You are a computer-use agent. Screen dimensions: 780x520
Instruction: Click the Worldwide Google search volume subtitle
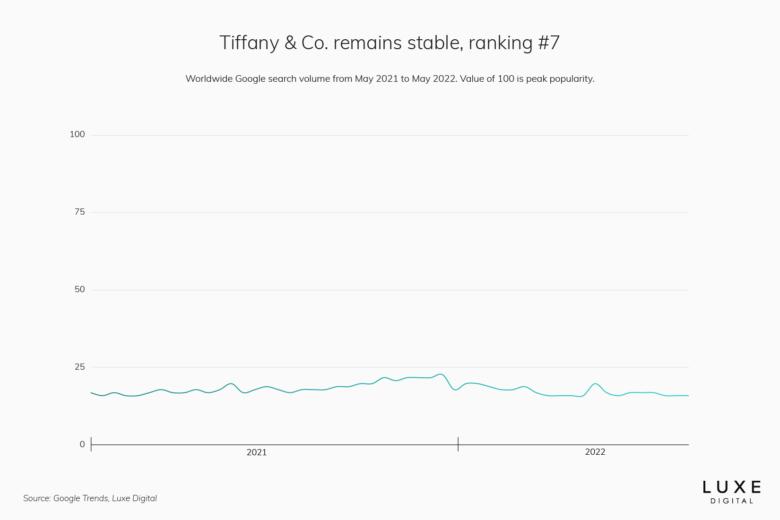390,78
